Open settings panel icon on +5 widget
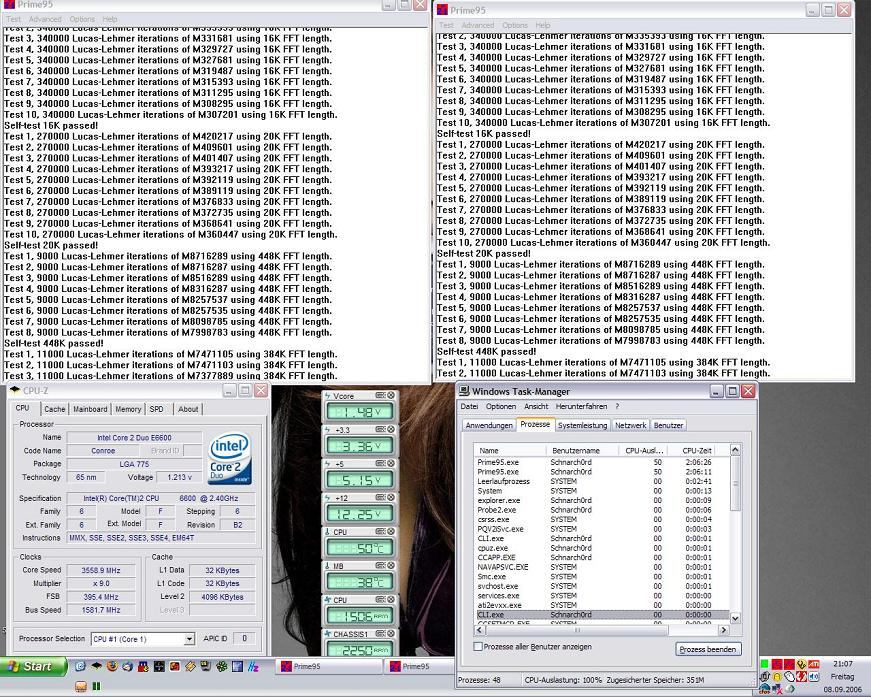871x697 pixels. pos(381,463)
